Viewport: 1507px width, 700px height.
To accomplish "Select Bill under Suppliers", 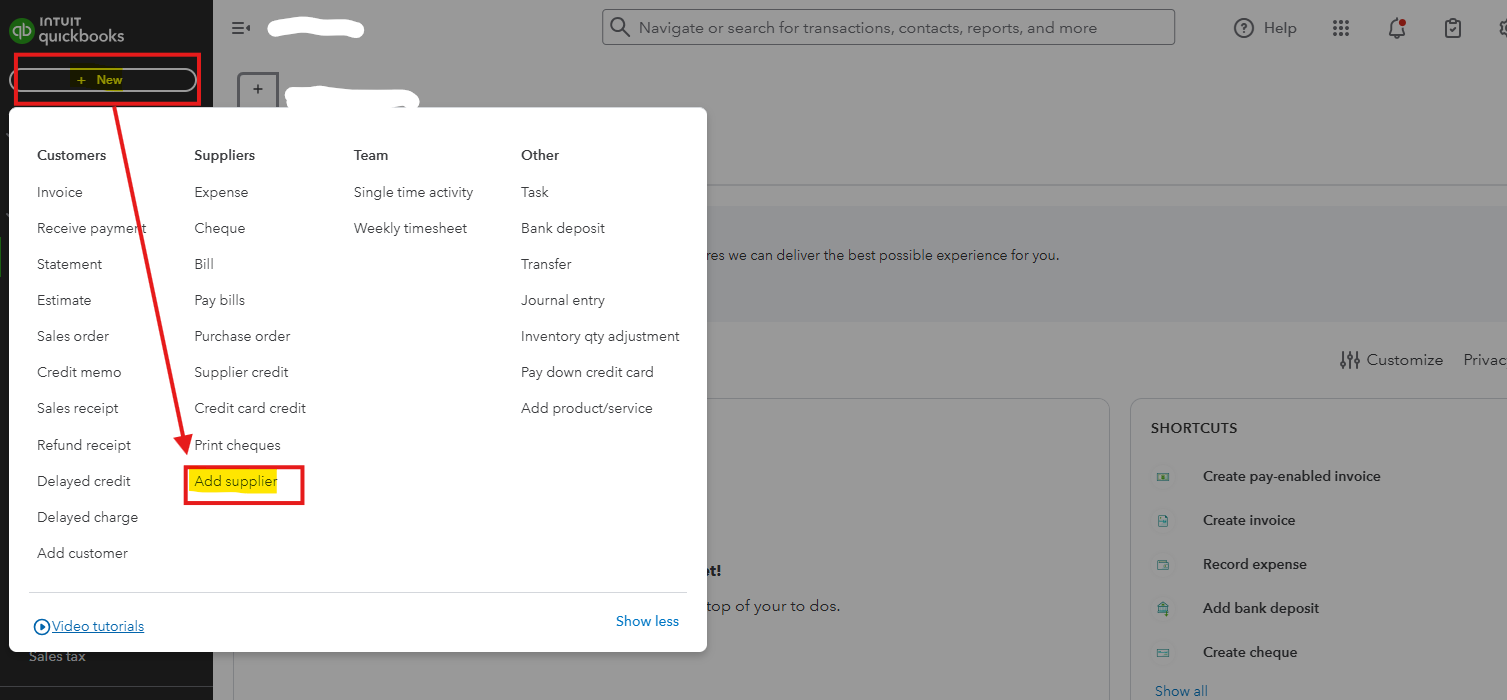I will [x=204, y=264].
